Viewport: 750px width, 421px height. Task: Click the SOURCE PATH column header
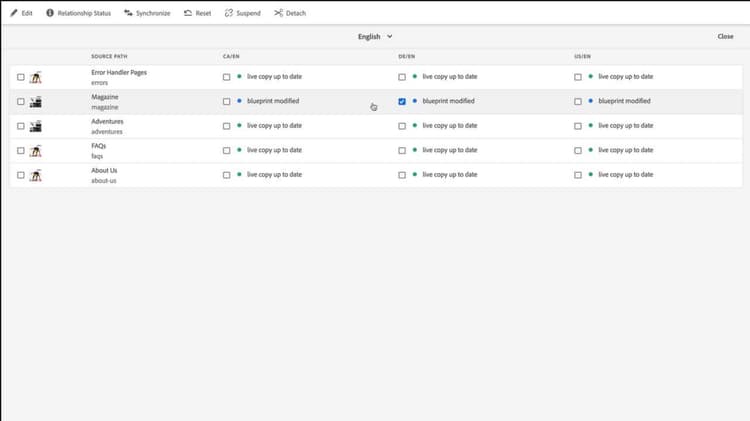[109, 56]
